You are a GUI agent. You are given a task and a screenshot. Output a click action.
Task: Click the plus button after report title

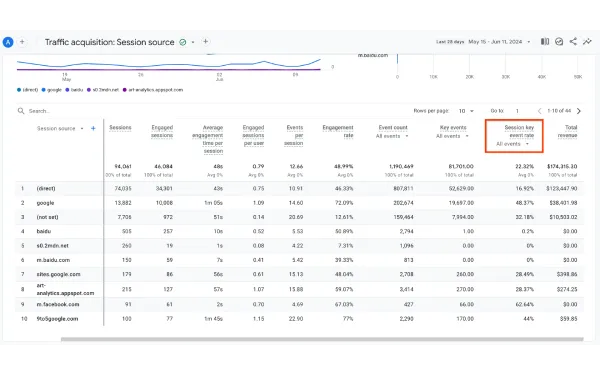205,41
